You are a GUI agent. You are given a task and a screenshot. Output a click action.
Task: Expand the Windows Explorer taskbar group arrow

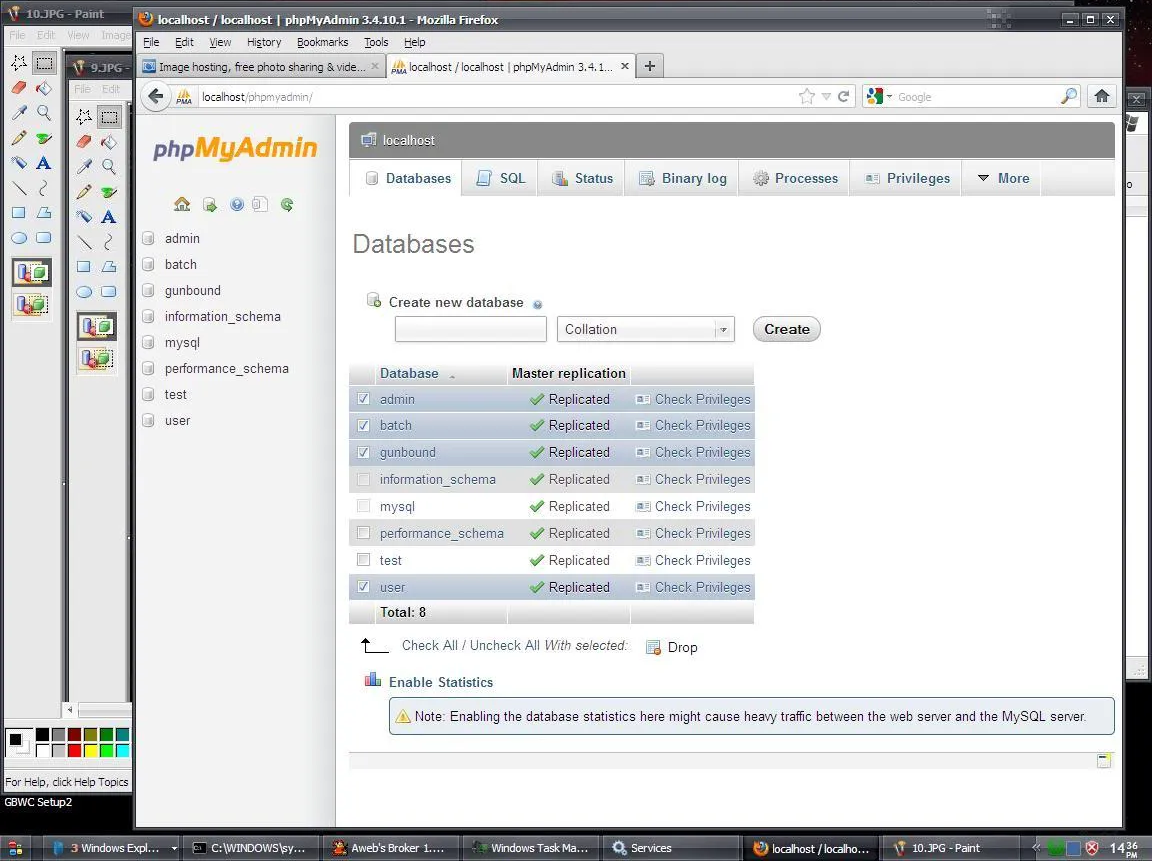click(174, 848)
